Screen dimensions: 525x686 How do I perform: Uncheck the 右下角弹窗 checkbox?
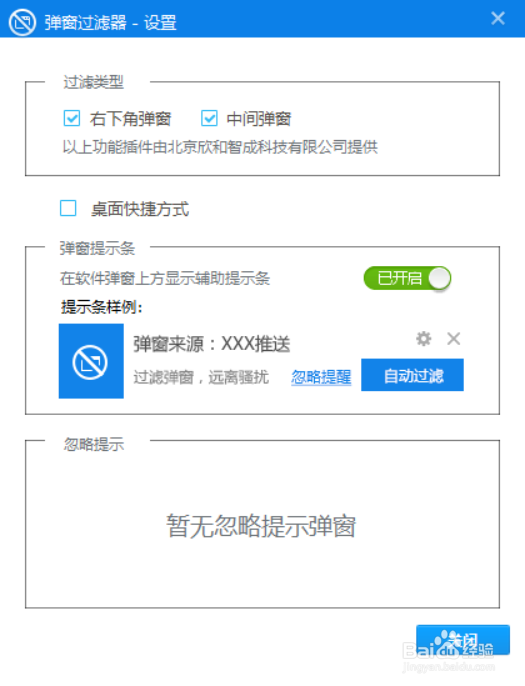pos(72,118)
